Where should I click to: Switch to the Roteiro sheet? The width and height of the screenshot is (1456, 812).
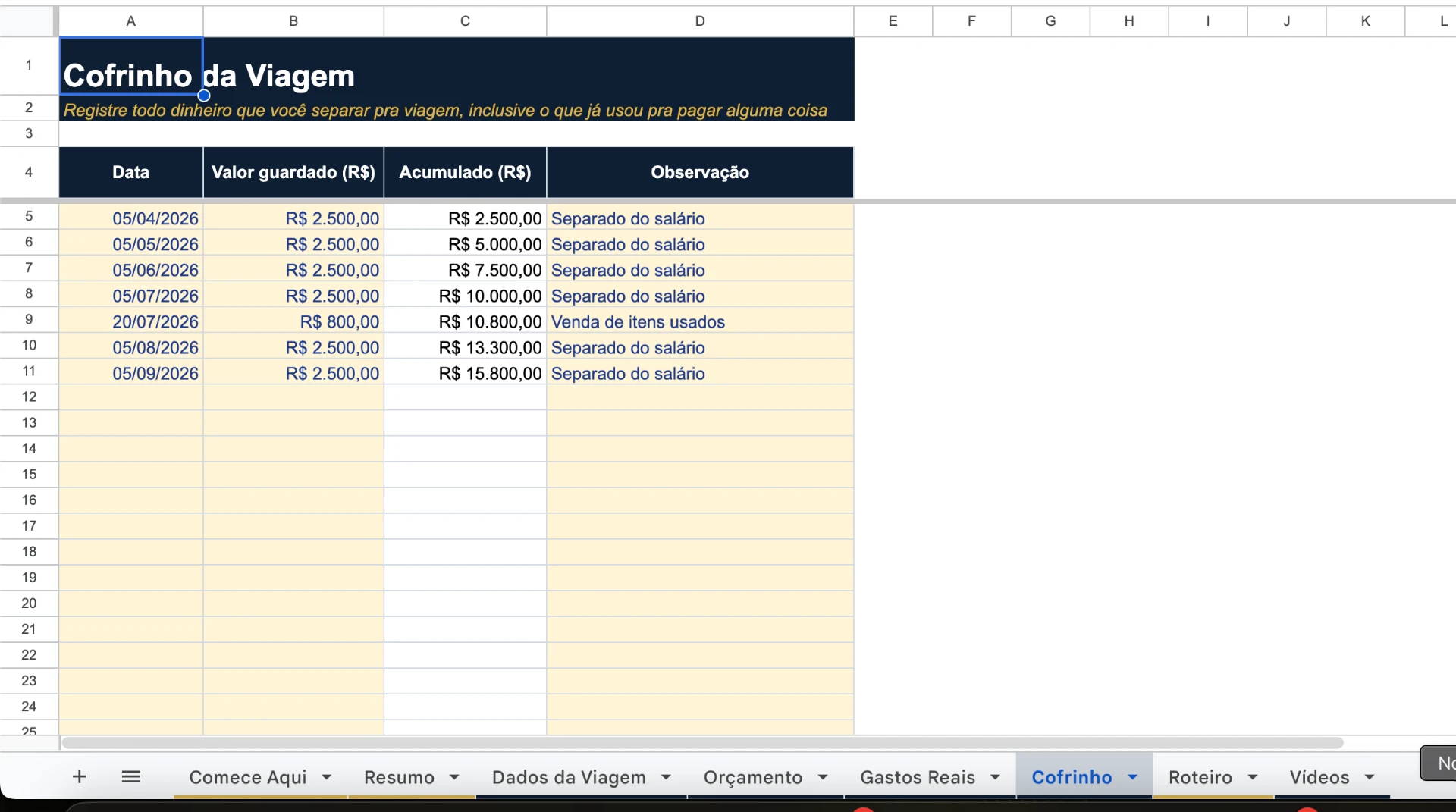pyautogui.click(x=1200, y=777)
